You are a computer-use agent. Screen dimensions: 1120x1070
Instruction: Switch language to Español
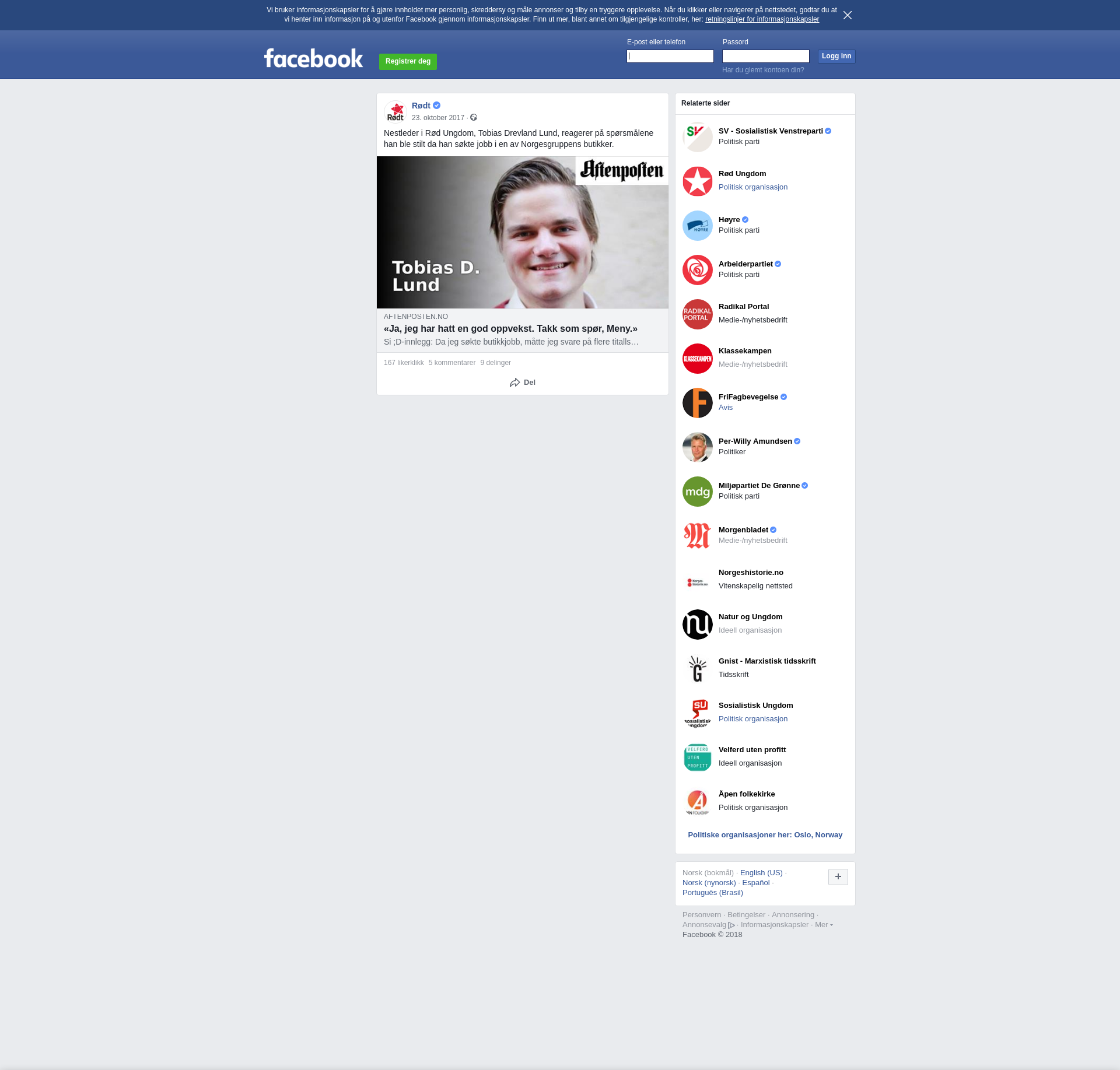[756, 883]
